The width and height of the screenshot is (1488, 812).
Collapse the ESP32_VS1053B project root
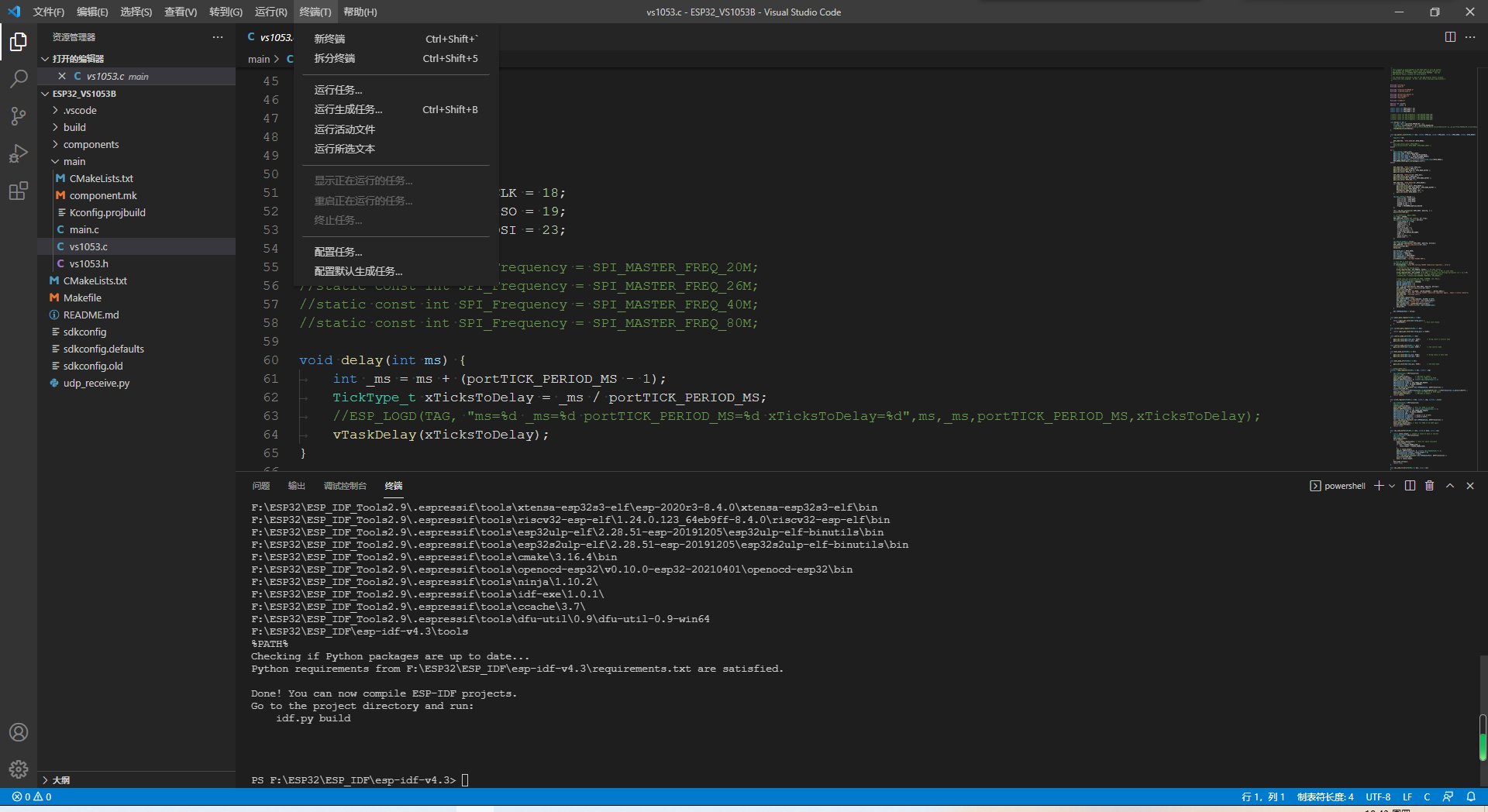[136, 93]
